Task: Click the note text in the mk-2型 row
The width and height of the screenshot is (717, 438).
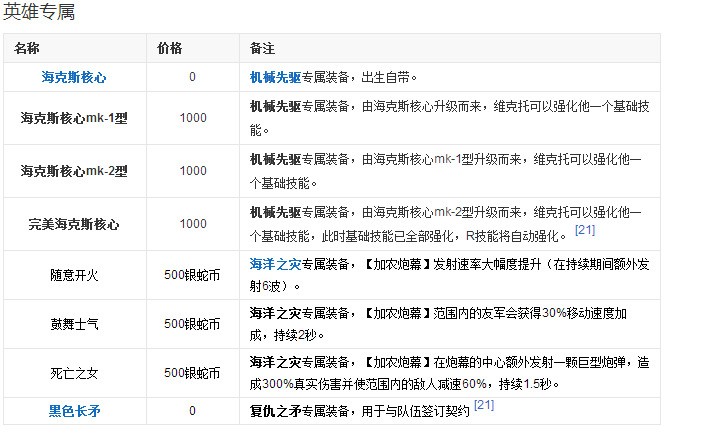Action: 446,171
